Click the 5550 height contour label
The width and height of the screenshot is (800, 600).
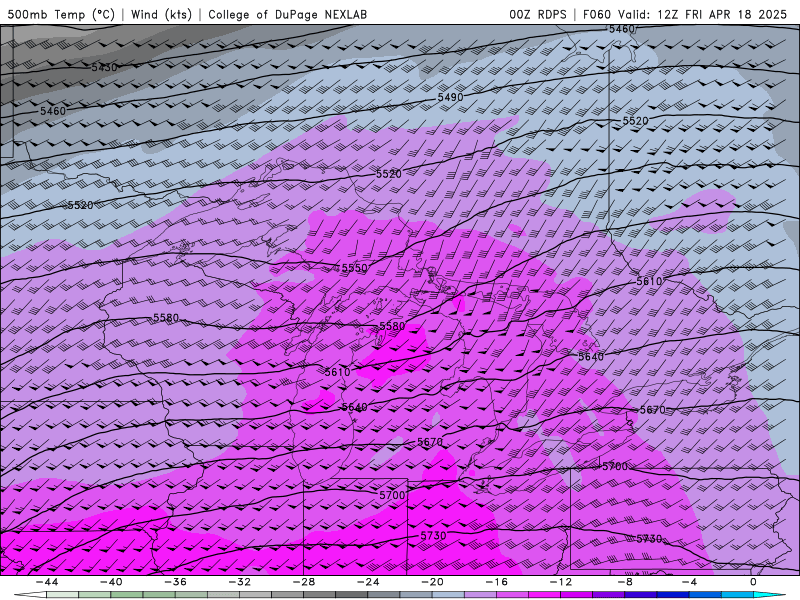354,268
